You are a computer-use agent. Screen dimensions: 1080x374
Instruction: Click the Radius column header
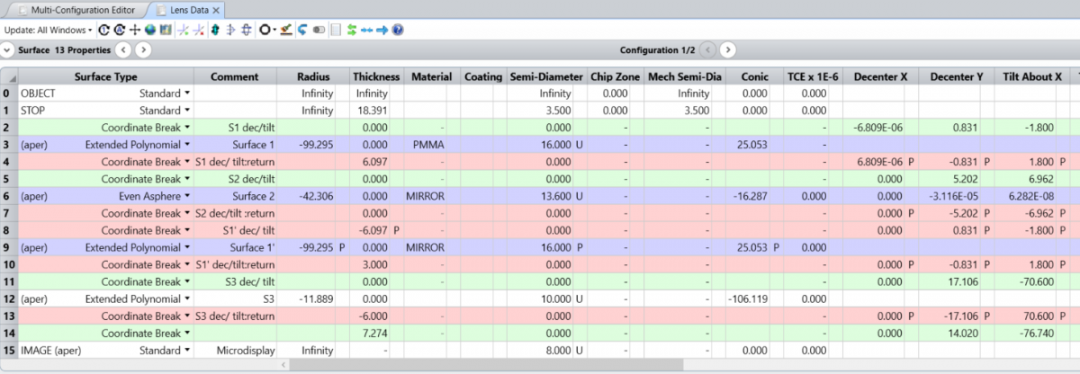click(x=313, y=76)
